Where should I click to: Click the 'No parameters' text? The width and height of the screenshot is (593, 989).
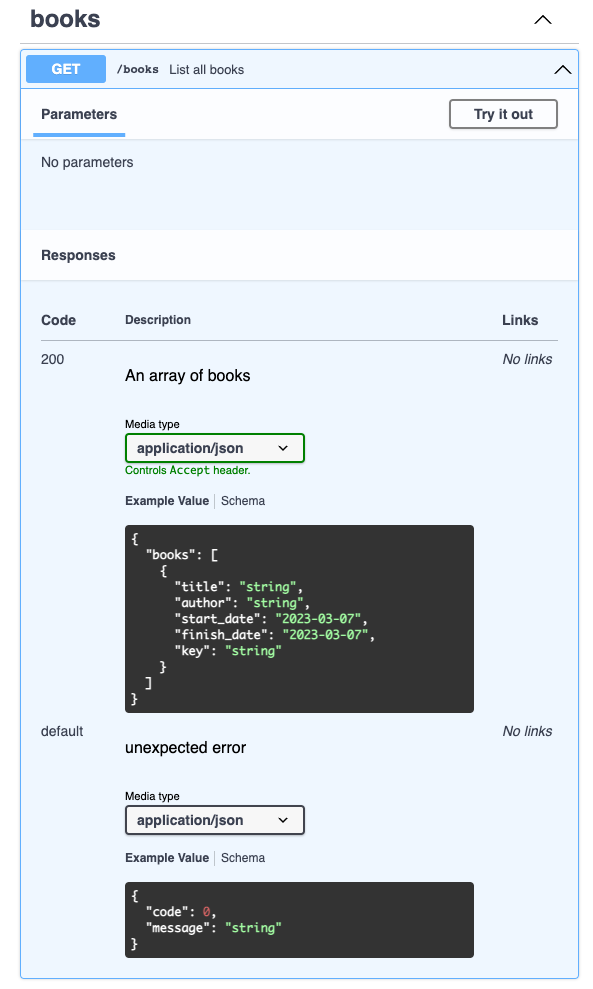tap(87, 162)
